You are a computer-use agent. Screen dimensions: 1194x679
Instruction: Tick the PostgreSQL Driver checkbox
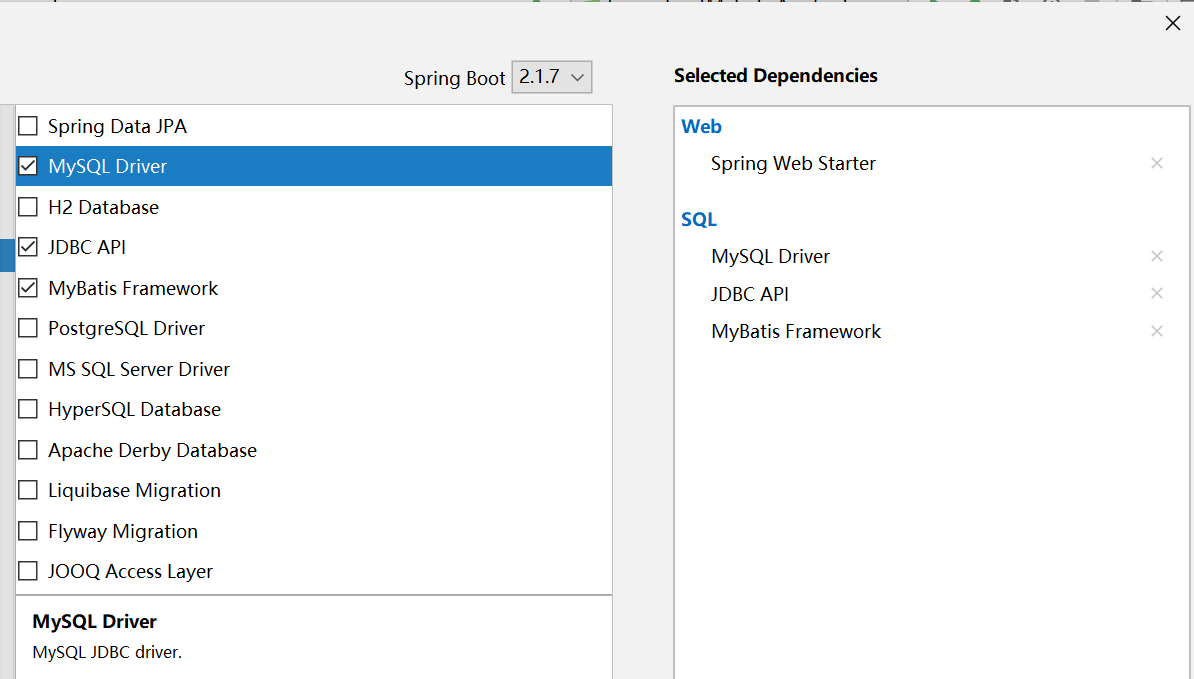(x=28, y=328)
